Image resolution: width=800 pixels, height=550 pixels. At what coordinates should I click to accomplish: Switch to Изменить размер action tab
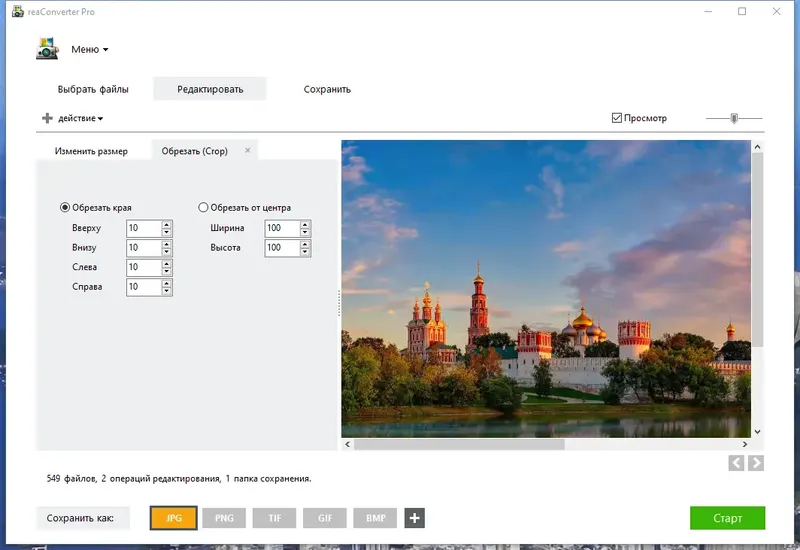point(91,151)
